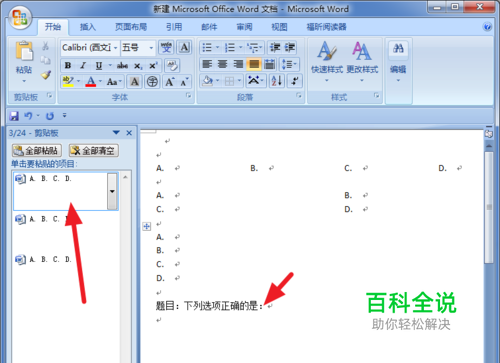500x363 pixels.
Task: Toggle Underline formatting
Action: point(99,65)
